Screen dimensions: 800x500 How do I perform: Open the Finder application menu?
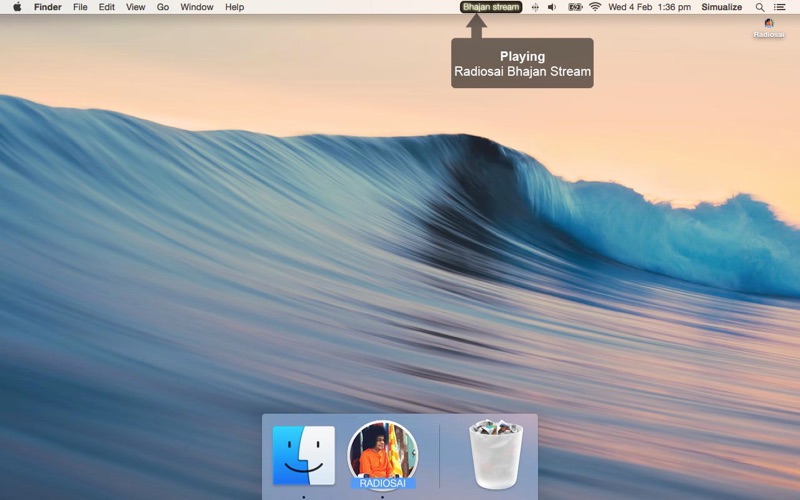pos(47,7)
